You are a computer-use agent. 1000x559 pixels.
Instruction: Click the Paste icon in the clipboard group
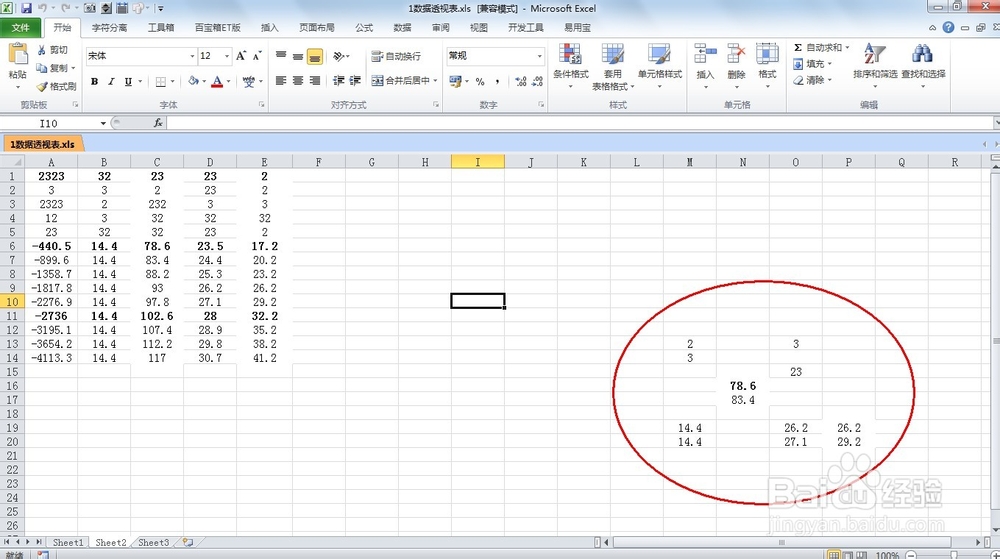tap(17, 55)
